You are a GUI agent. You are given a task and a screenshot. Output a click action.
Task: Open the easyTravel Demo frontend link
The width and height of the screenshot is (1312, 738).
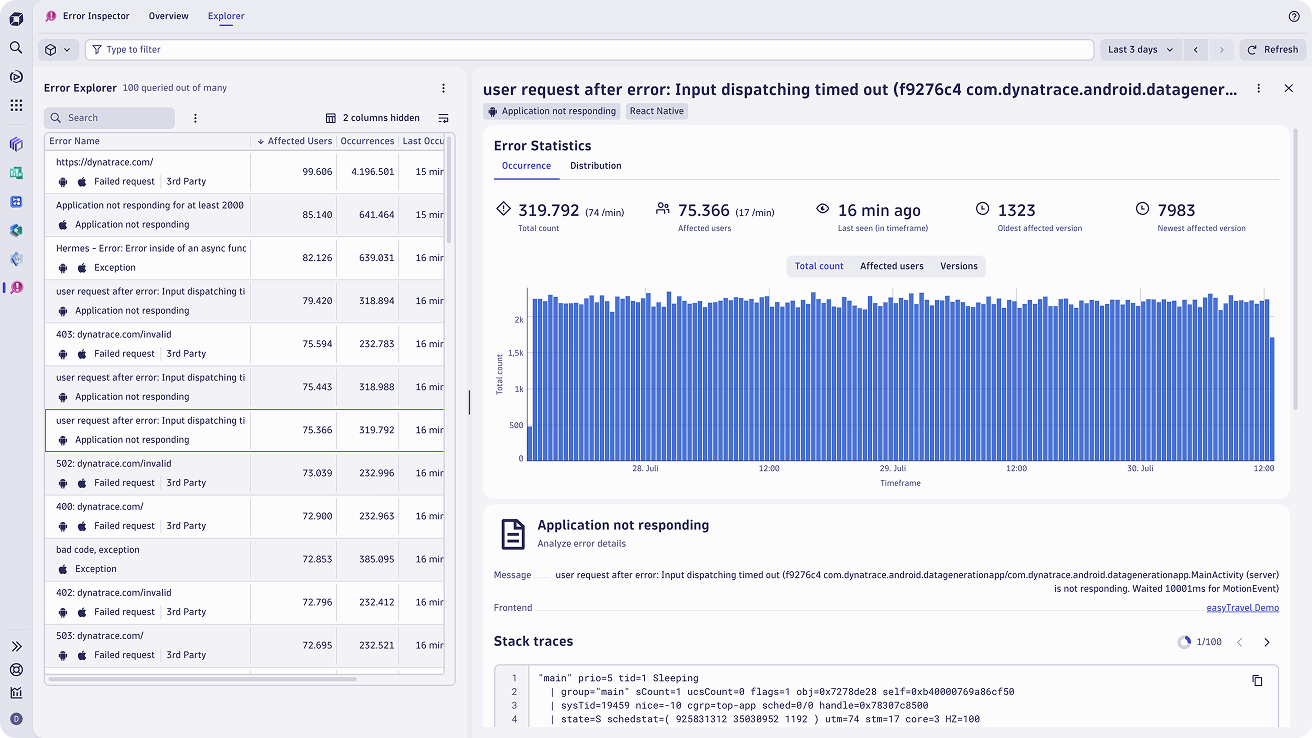click(1242, 608)
